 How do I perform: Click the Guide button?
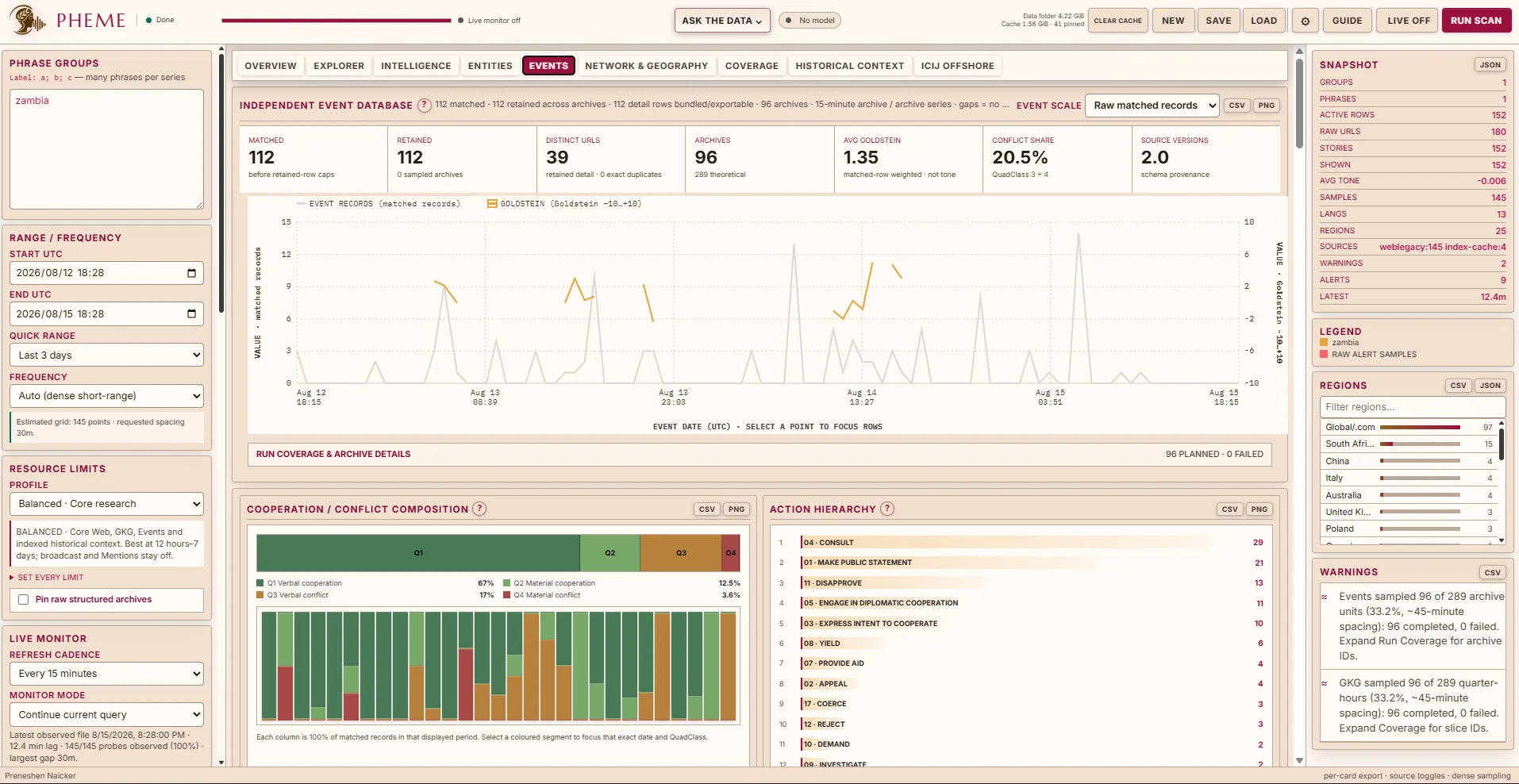coord(1347,21)
